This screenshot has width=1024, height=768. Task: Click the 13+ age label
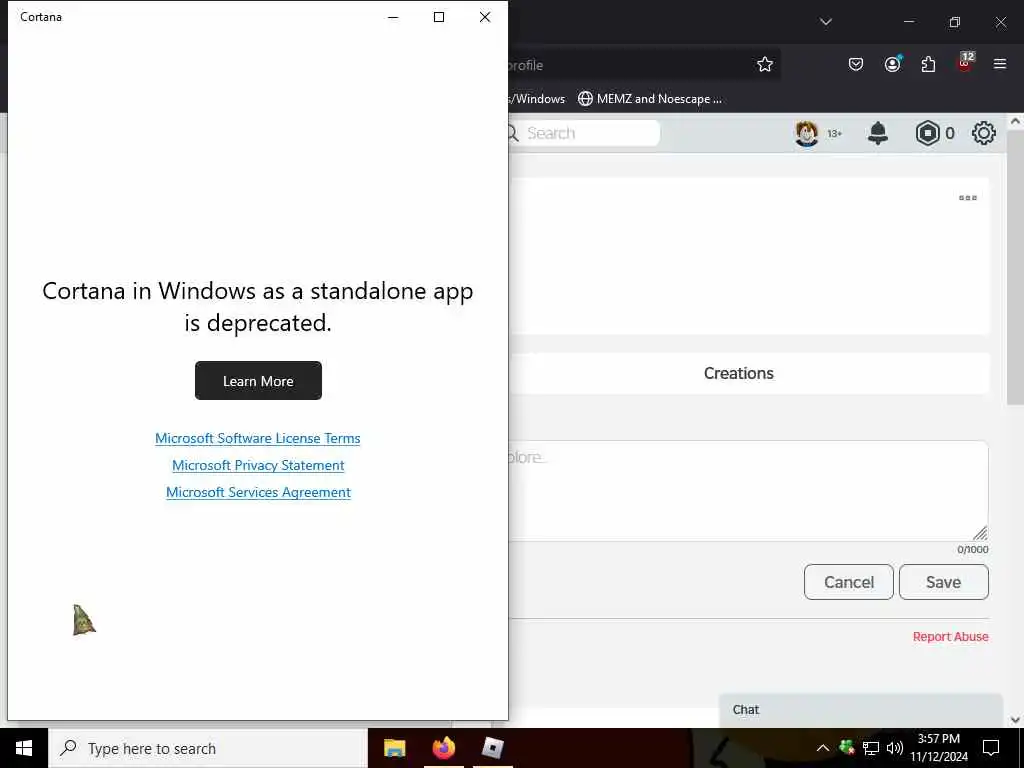[835, 134]
